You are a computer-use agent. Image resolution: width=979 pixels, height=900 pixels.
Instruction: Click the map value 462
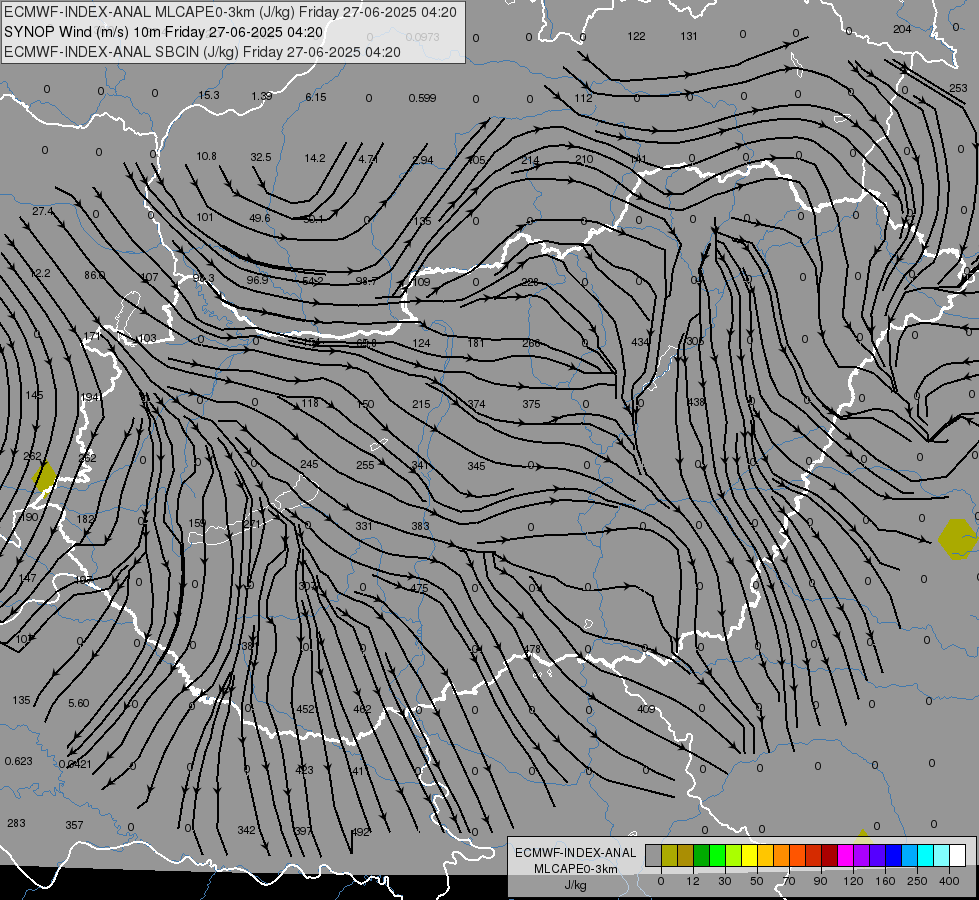[x=362, y=709]
